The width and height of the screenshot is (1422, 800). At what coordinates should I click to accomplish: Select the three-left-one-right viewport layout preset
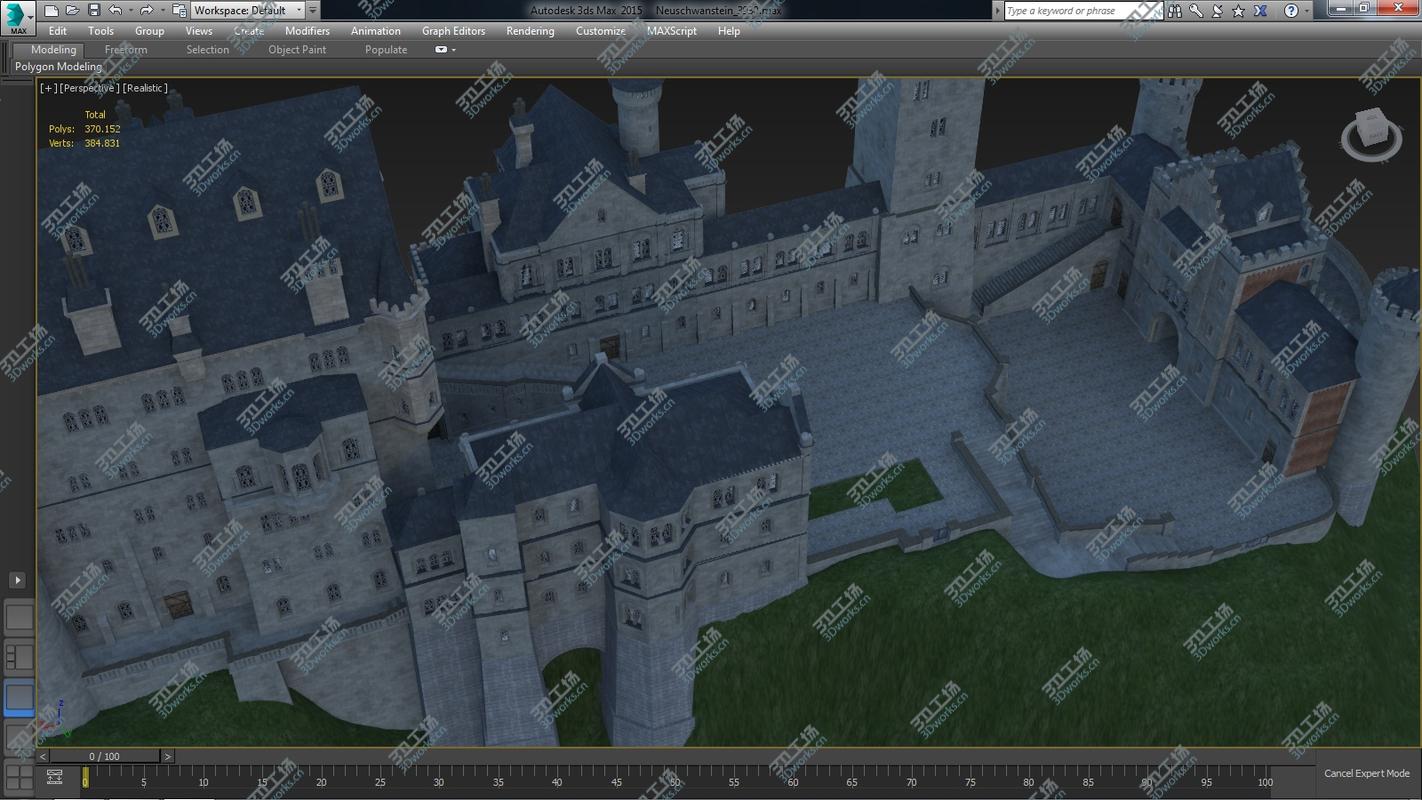[19, 657]
